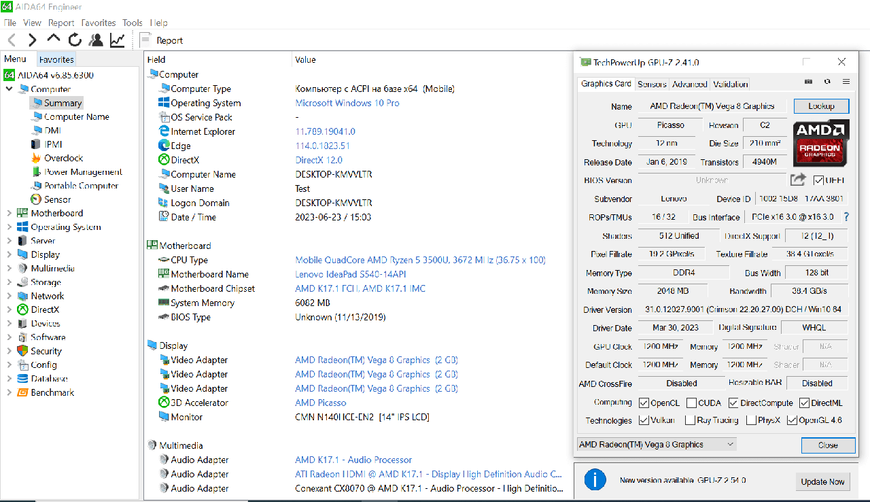
Task: Click the Network icon in tree
Action: point(22,296)
